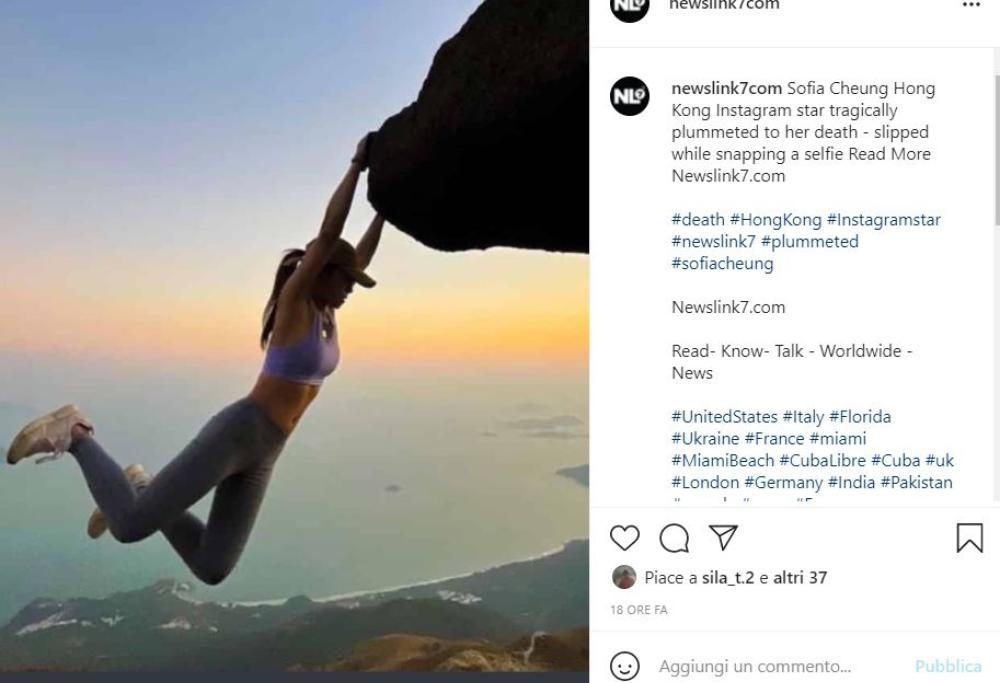Open comments via speech bubble icon
Viewport: 1000px width, 683px height.
click(x=674, y=538)
